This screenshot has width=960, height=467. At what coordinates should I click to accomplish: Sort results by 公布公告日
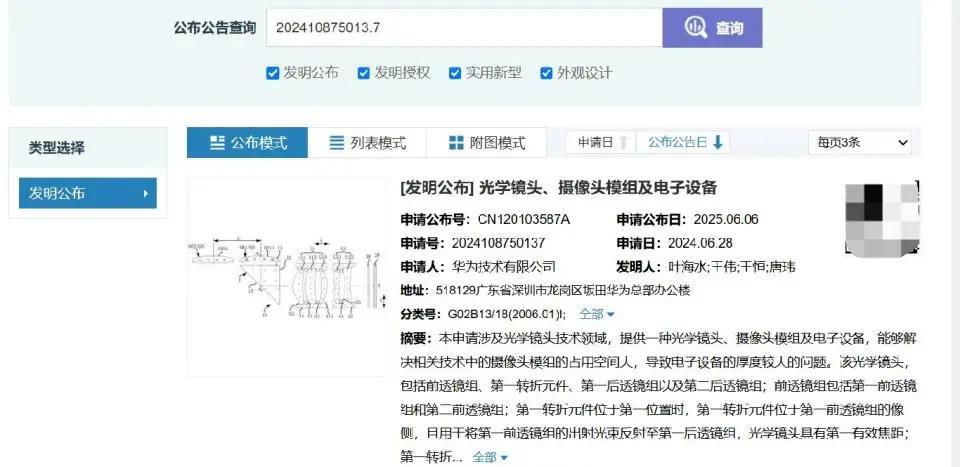(683, 143)
